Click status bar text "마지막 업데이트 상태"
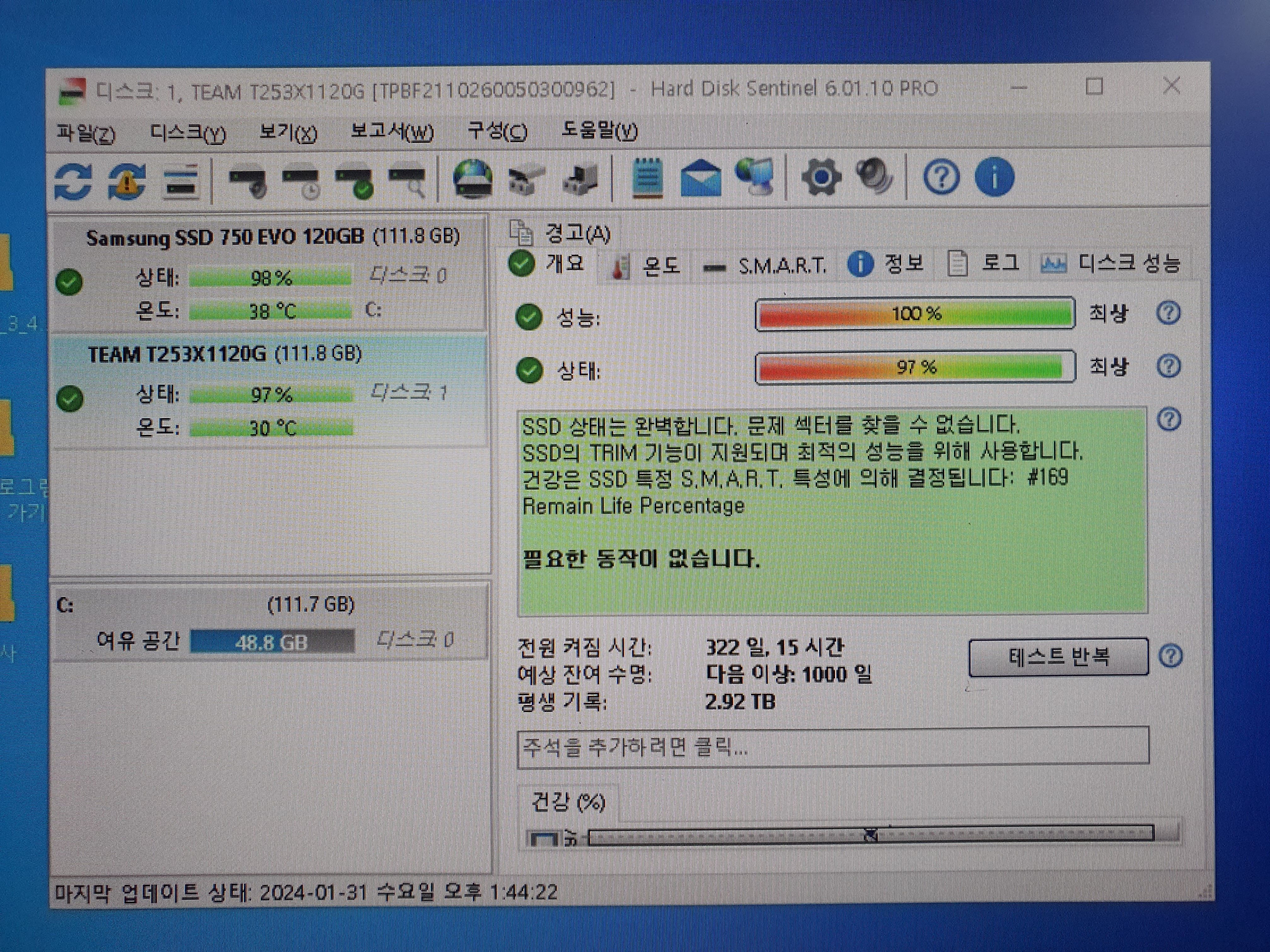1270x952 pixels. click(x=153, y=893)
